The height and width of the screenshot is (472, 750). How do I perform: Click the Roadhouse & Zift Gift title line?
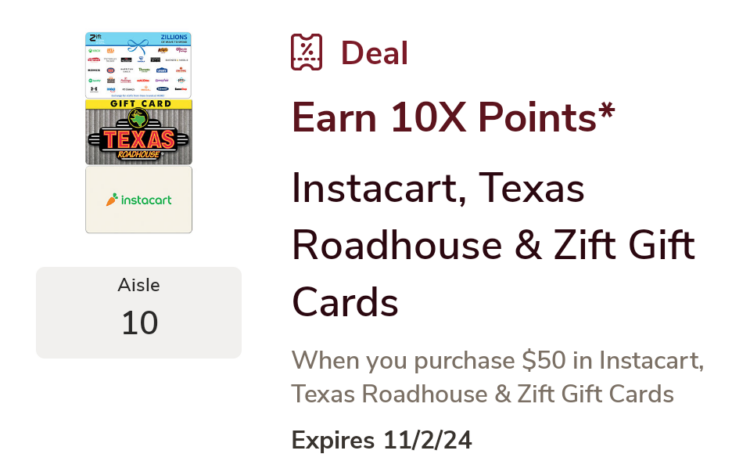point(493,245)
